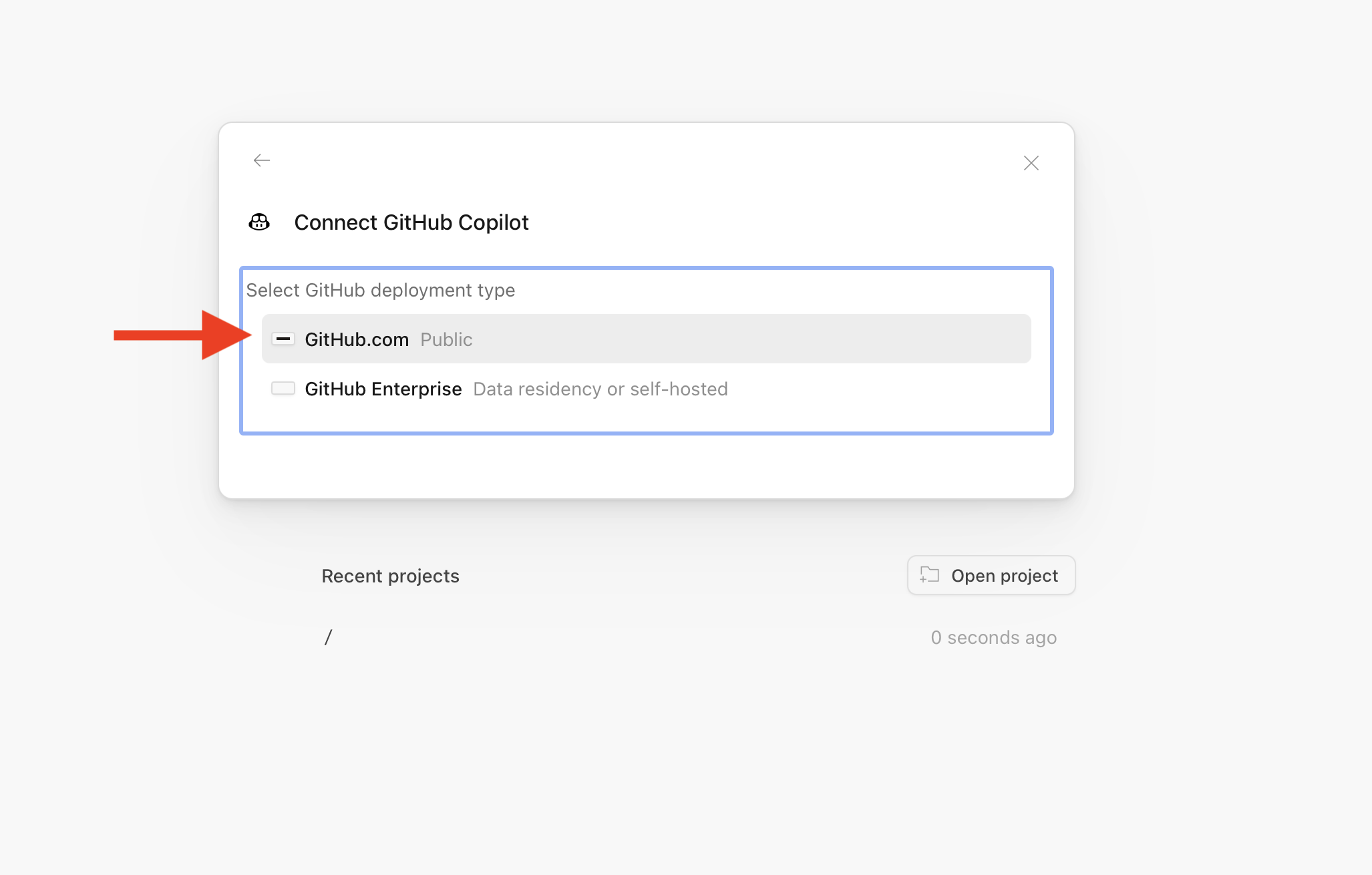Click the checkbox icon beside GitHub Enterprise

[x=284, y=388]
